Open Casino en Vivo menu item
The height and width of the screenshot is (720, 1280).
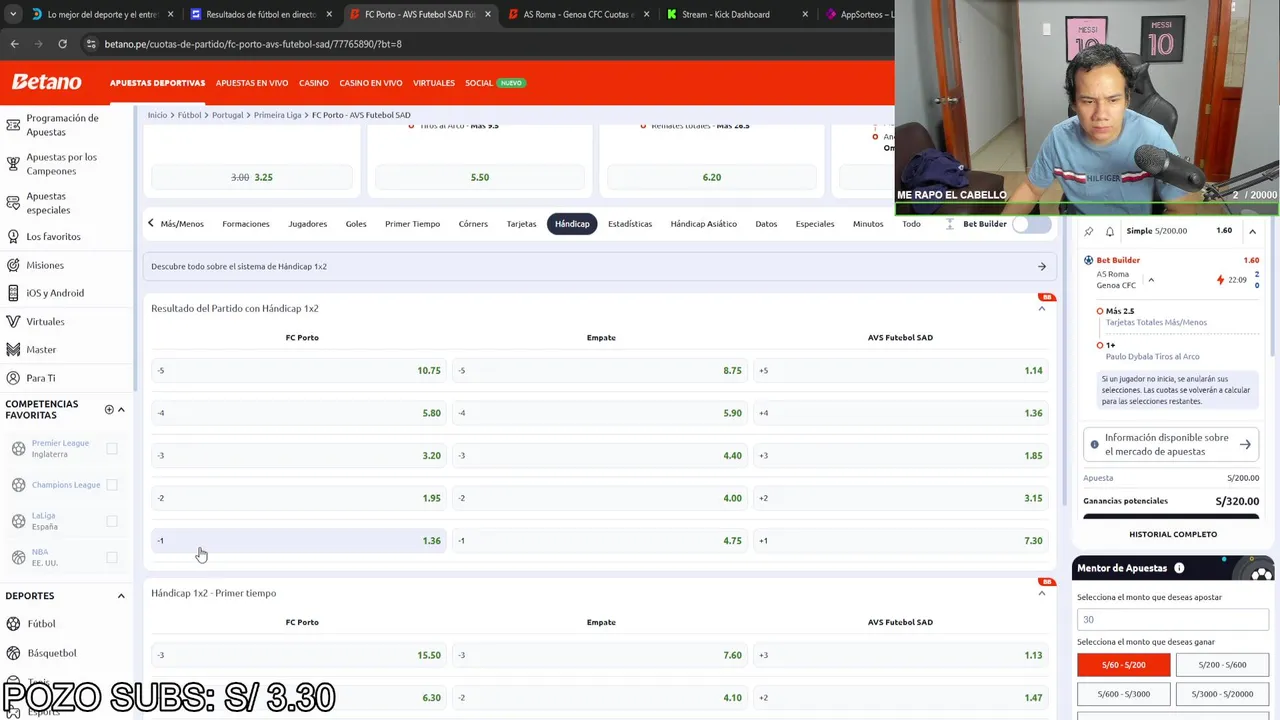pos(371,83)
